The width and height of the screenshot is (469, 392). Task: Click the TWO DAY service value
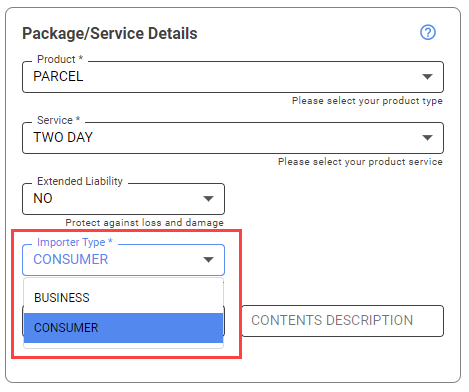coord(63,137)
